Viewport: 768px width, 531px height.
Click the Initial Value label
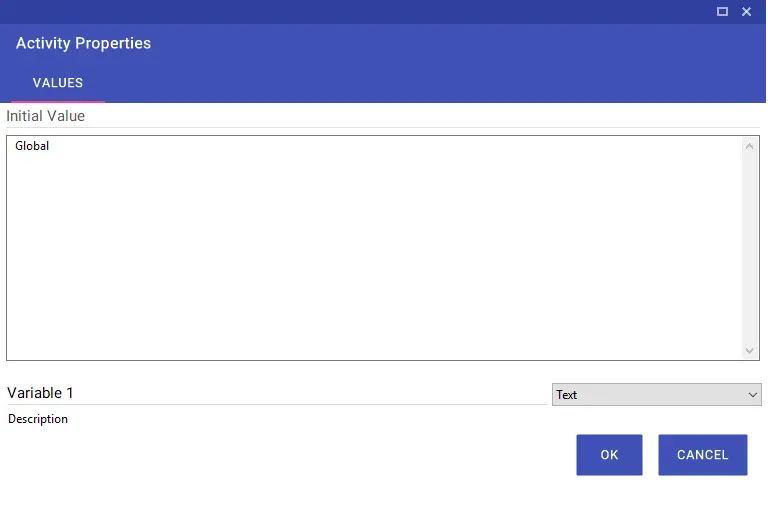coord(46,116)
